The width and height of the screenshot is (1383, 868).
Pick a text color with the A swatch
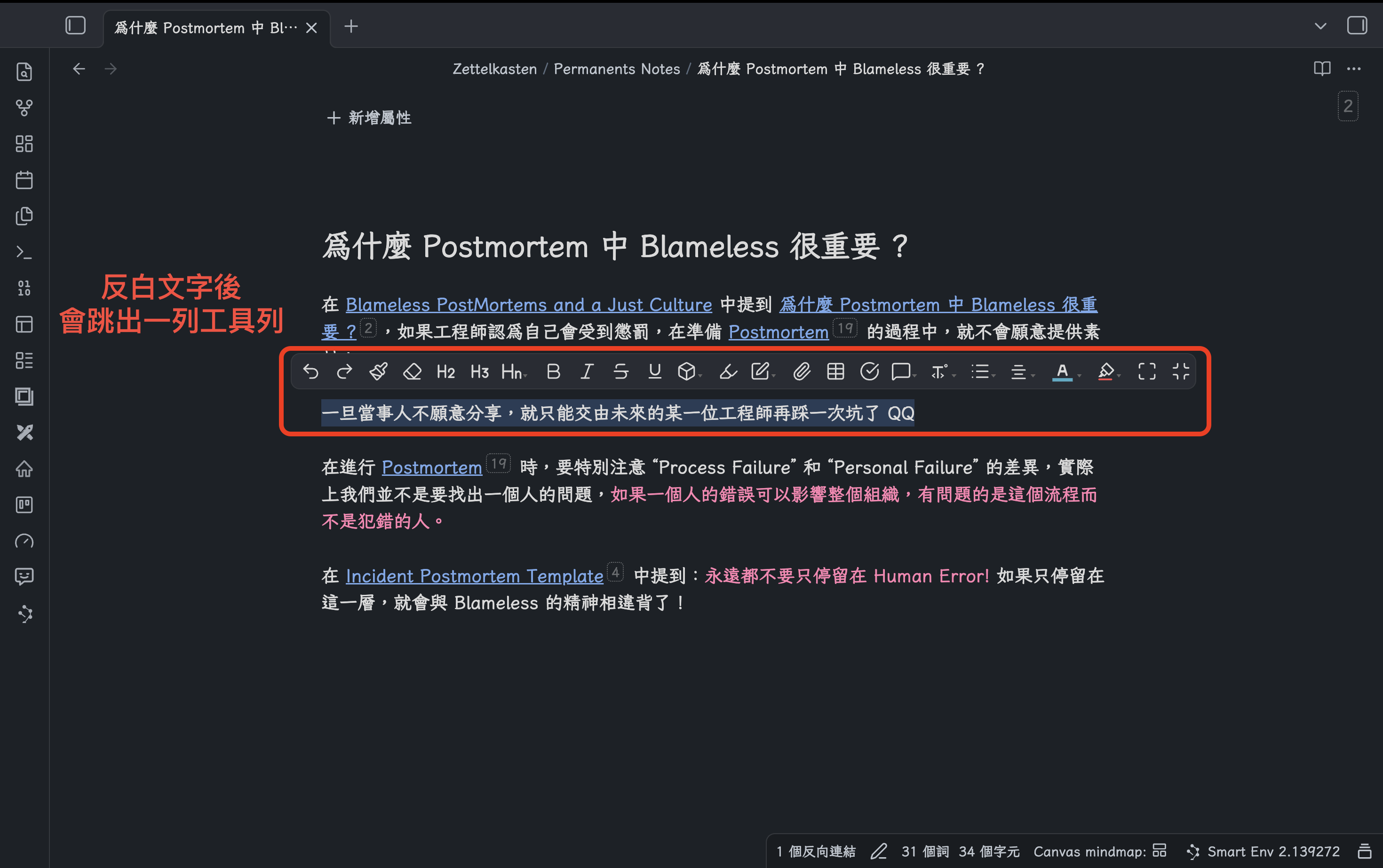(1062, 371)
